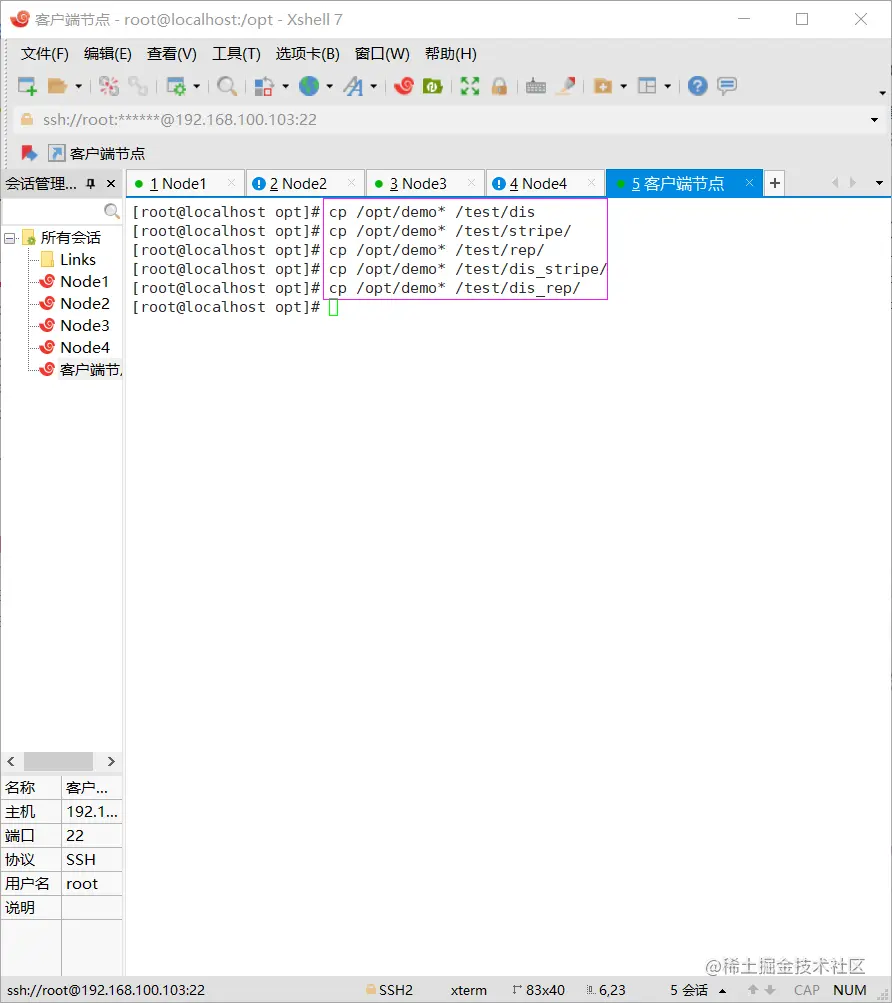Click the color scheme toolbar icon
Viewport: 892px width, 1003px height.
pyautogui.click(x=264, y=86)
